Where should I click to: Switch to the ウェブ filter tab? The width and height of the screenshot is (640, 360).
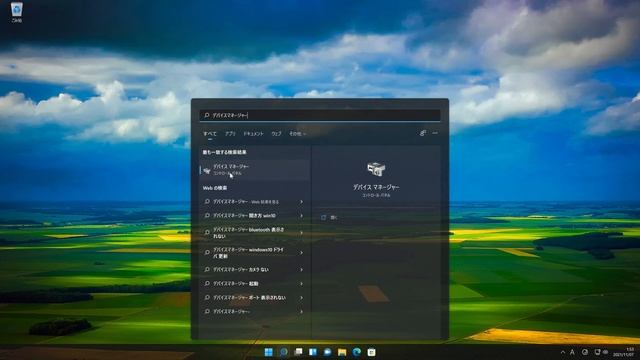(276, 133)
